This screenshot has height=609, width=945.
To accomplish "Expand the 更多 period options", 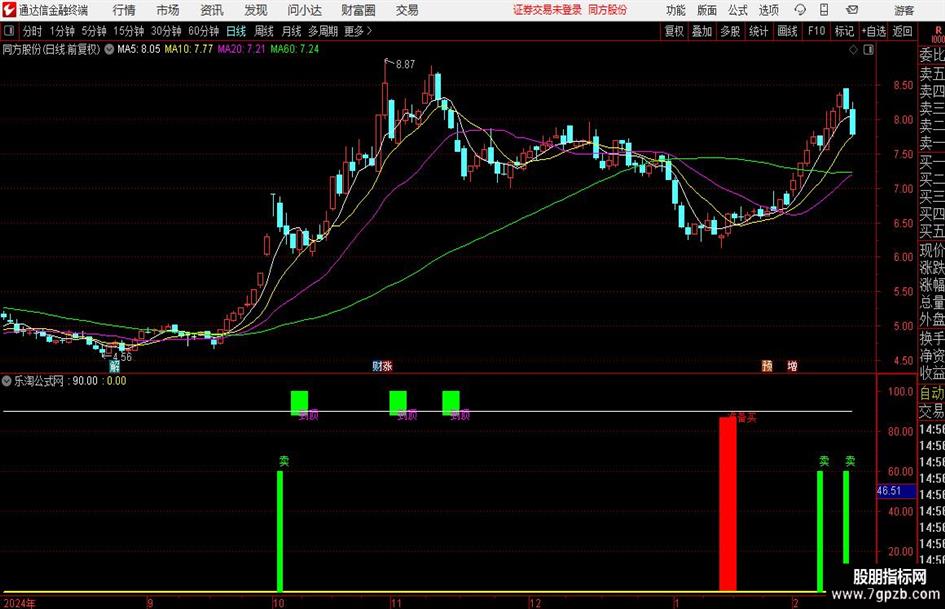I will [x=358, y=31].
